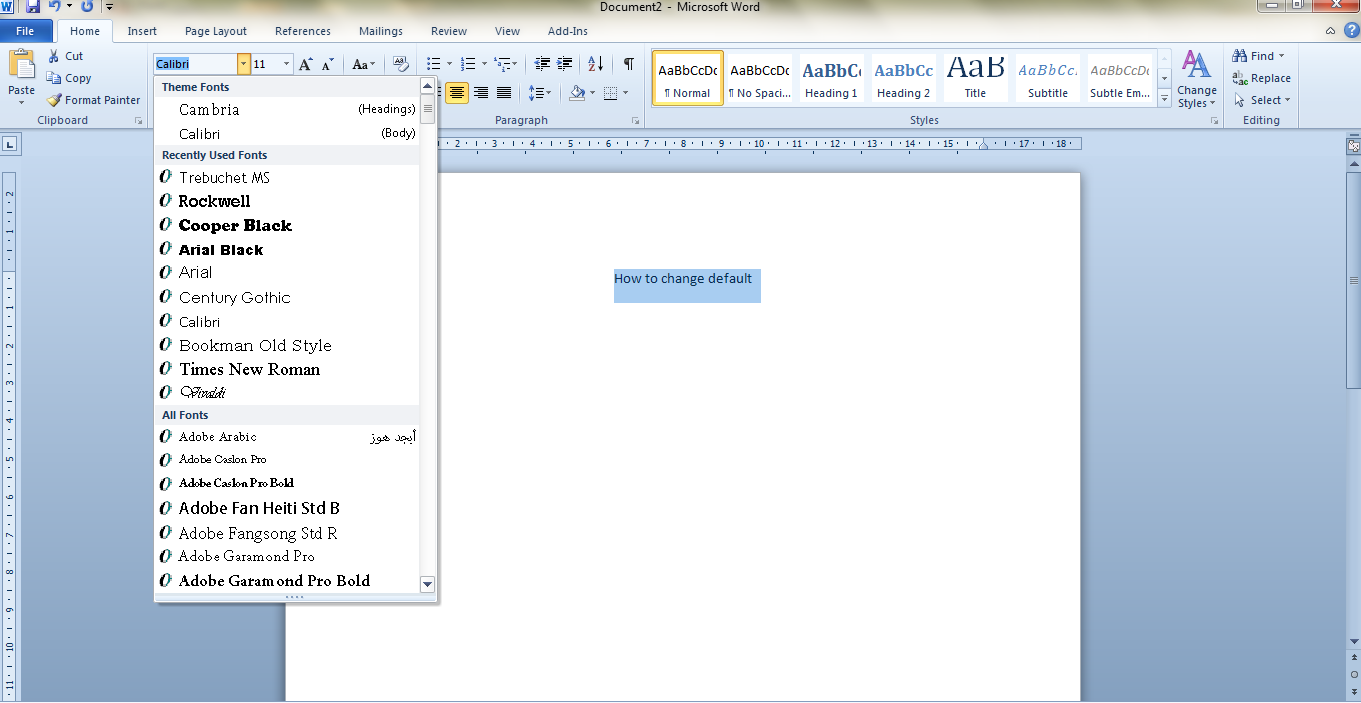1361x703 pixels.
Task: Click the Sort A-Z icon
Action: 595,64
